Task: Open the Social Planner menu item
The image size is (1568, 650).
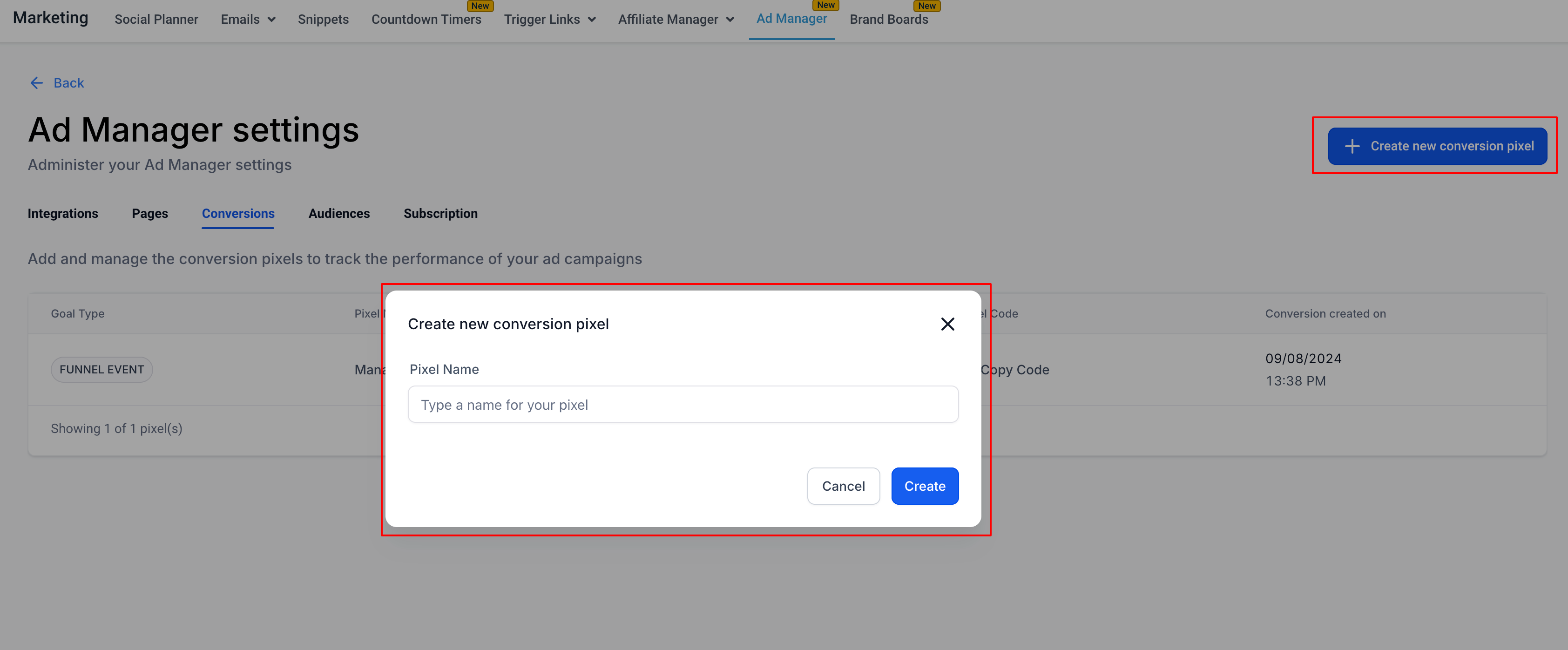Action: coord(156,20)
